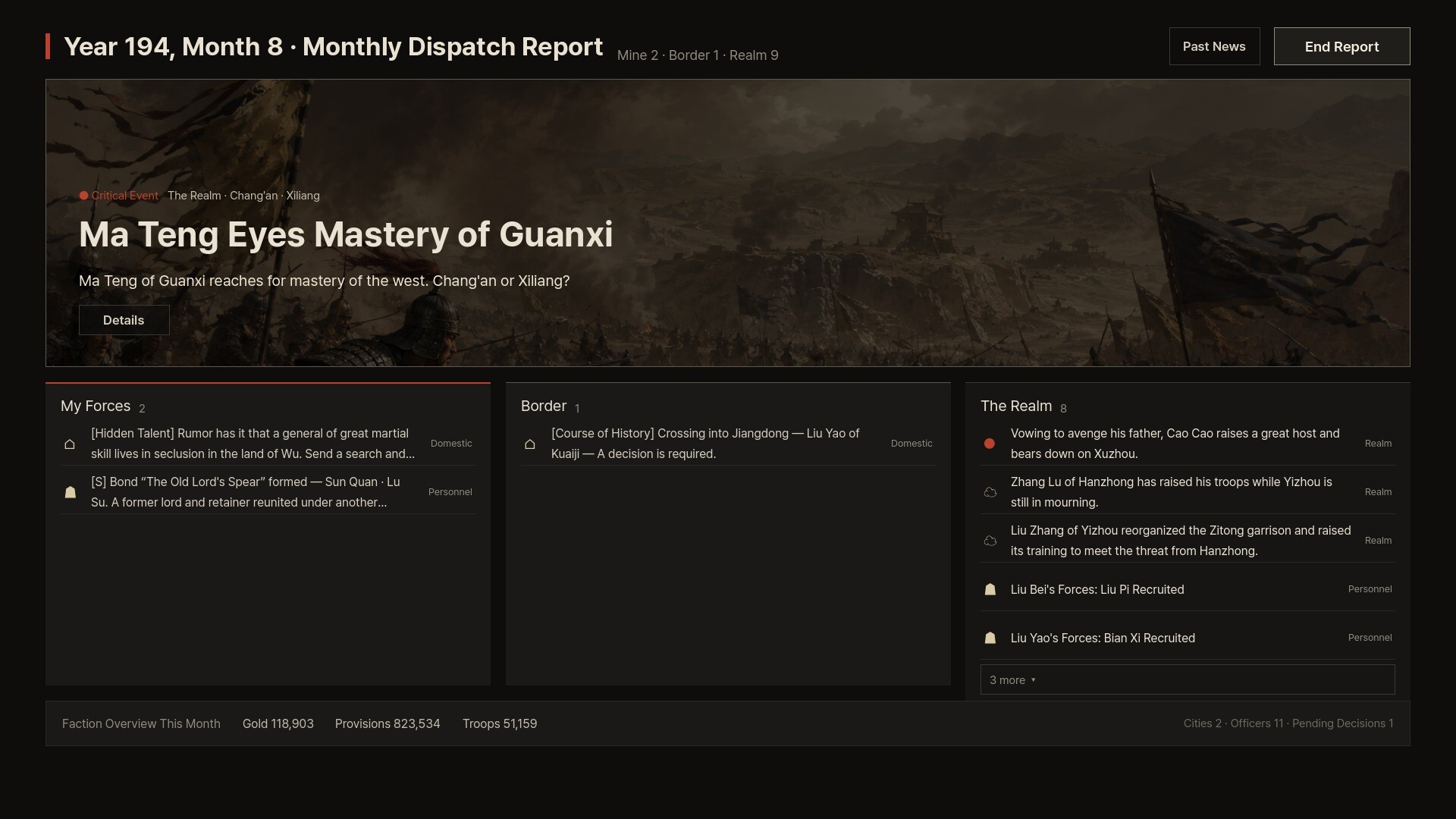Click the red Critical Event dot indicator
1456x819 pixels.
(83, 196)
